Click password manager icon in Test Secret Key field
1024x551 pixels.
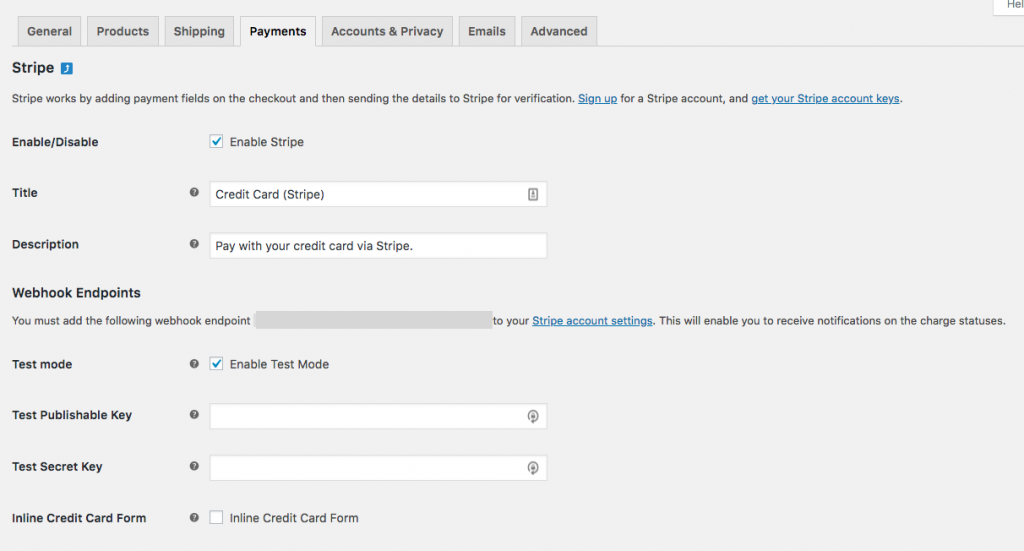[533, 467]
